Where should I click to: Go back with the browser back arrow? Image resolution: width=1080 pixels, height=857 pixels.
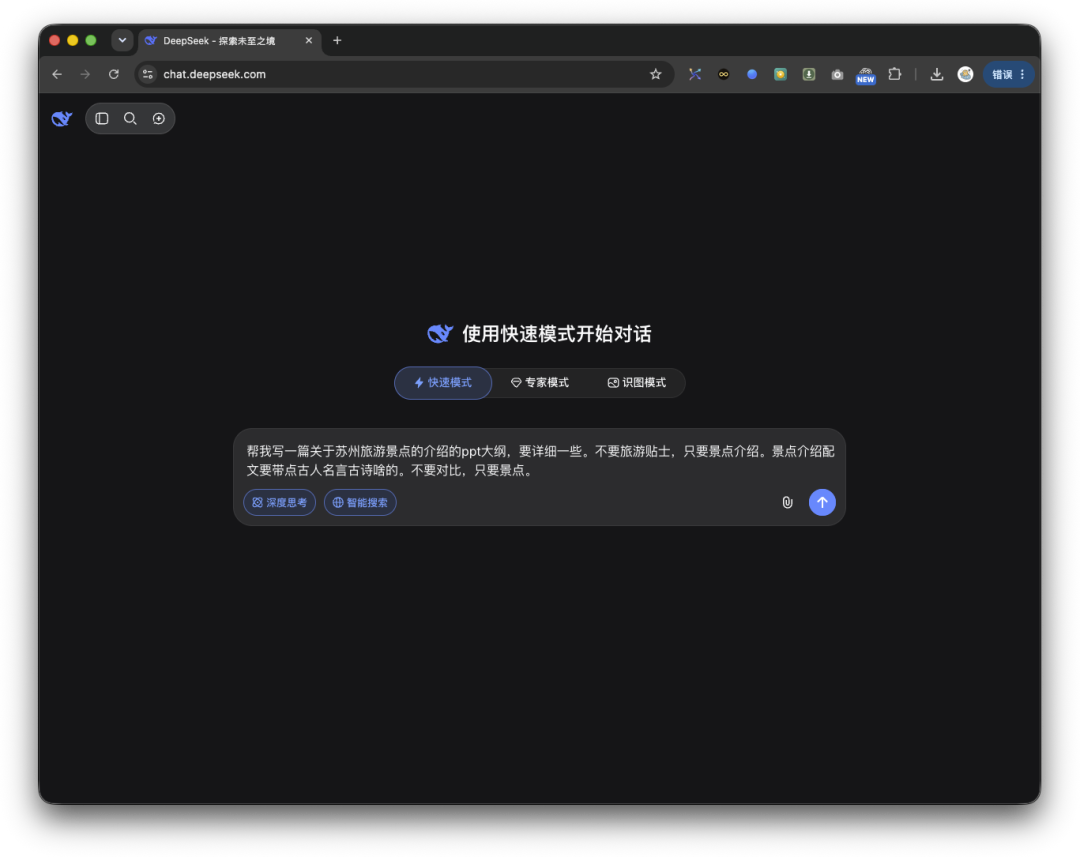tap(57, 74)
